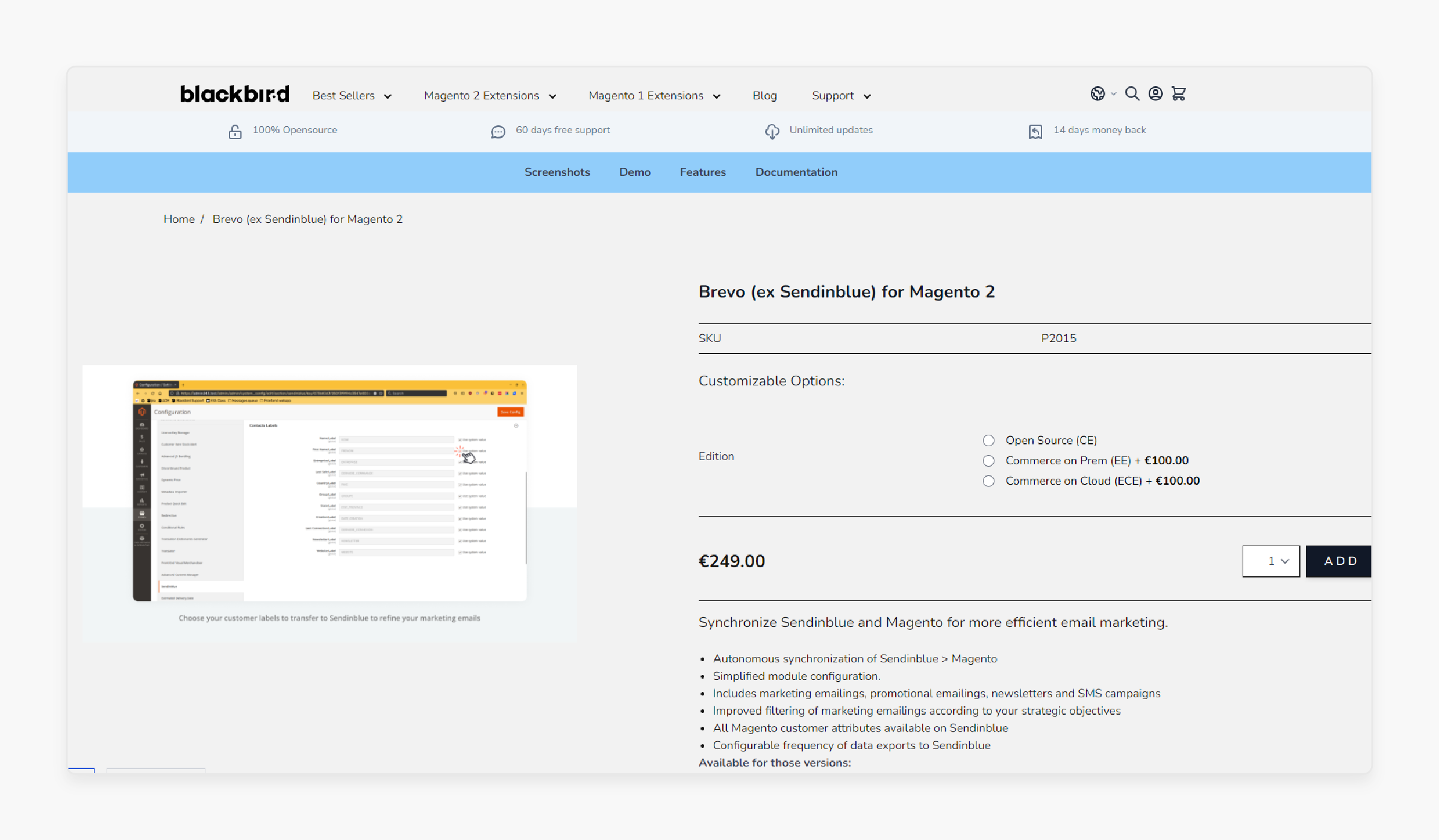
Task: Click the Unlimited updates download icon
Action: (x=771, y=130)
